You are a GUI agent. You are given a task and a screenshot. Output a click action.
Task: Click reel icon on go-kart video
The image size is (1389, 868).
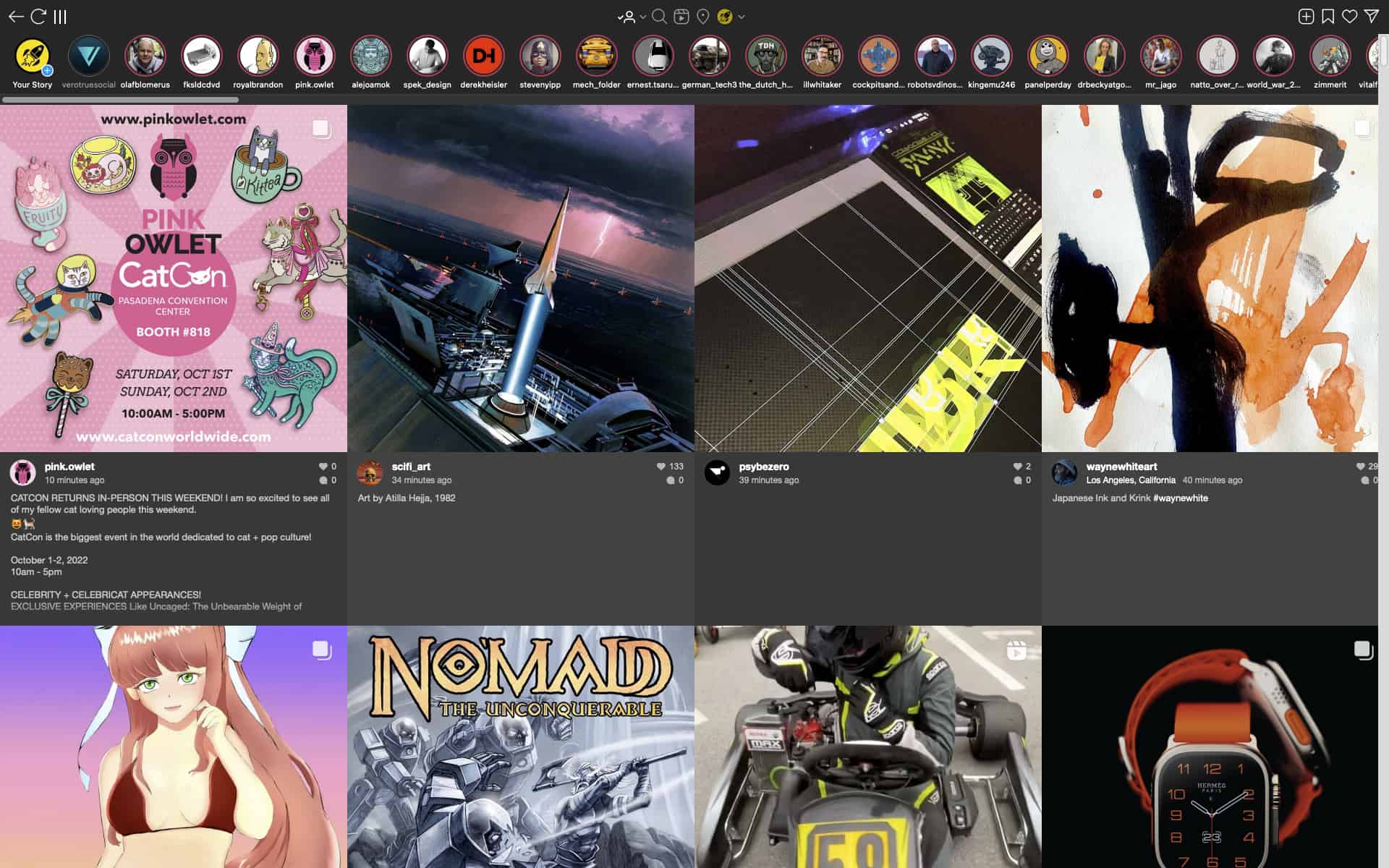click(1016, 650)
